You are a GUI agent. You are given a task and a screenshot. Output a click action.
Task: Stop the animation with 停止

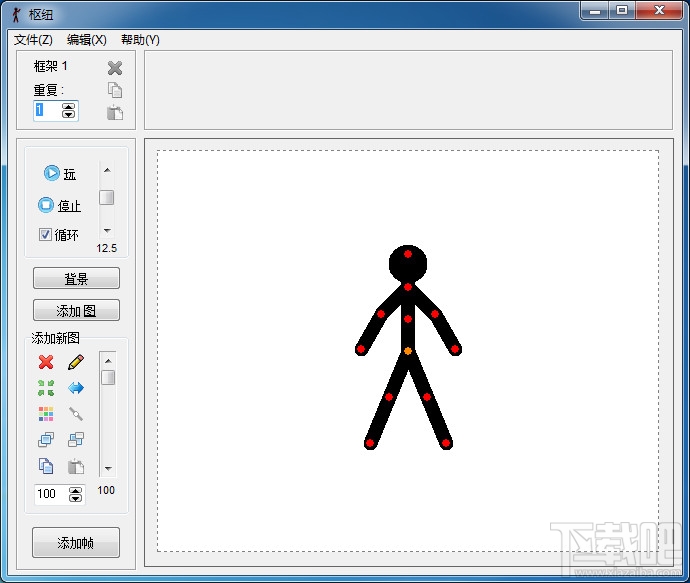tap(59, 205)
